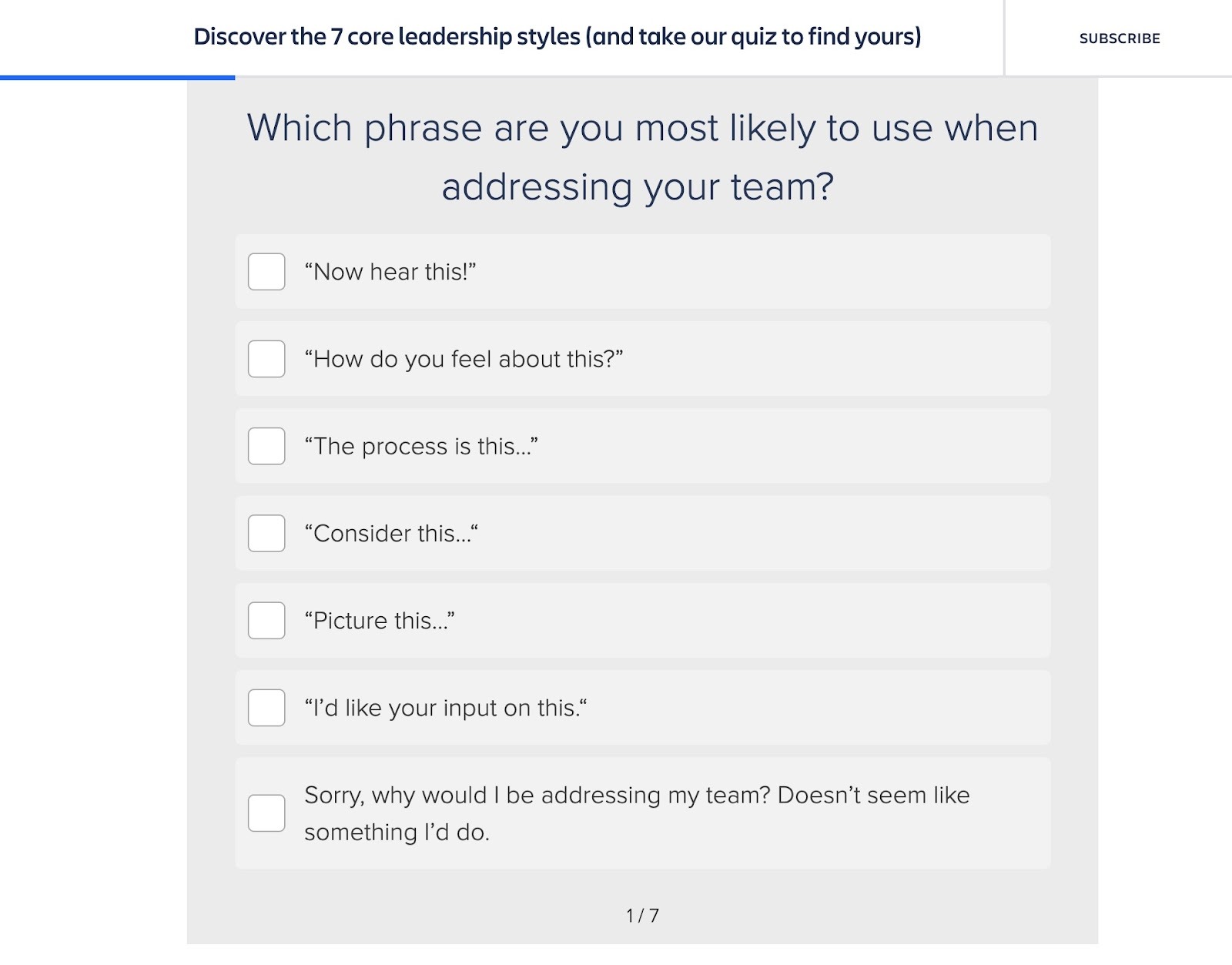The image size is (1232, 965).
Task: Select the "Consider this..." checkbox
Action: pos(266,534)
